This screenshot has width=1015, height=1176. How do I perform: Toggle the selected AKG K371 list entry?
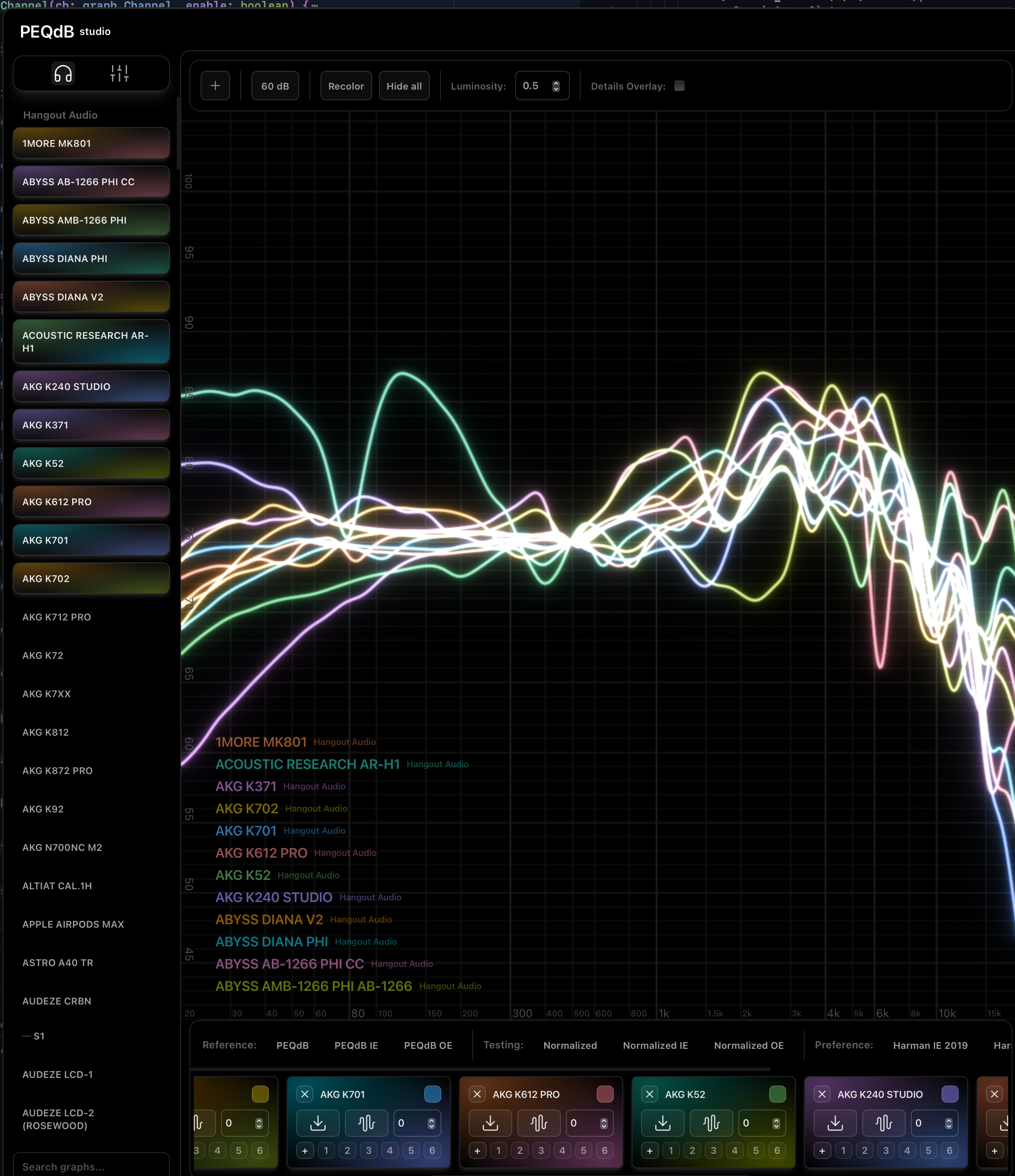pos(91,425)
